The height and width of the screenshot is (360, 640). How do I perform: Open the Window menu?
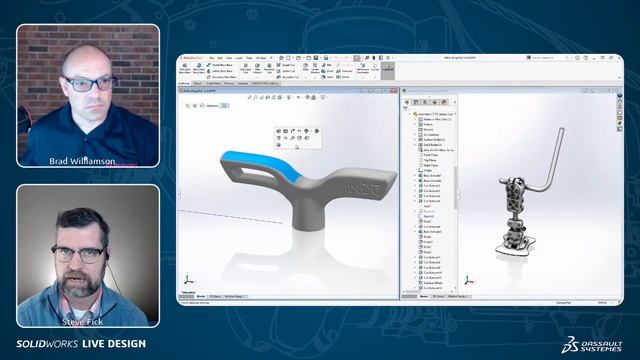point(261,58)
